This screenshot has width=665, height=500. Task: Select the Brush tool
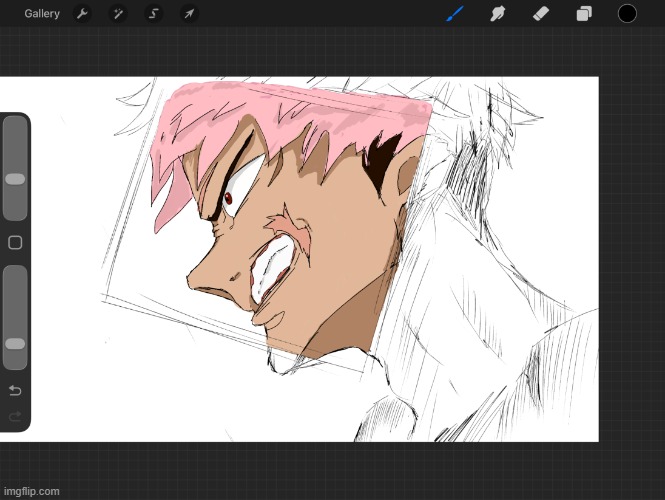pos(455,14)
